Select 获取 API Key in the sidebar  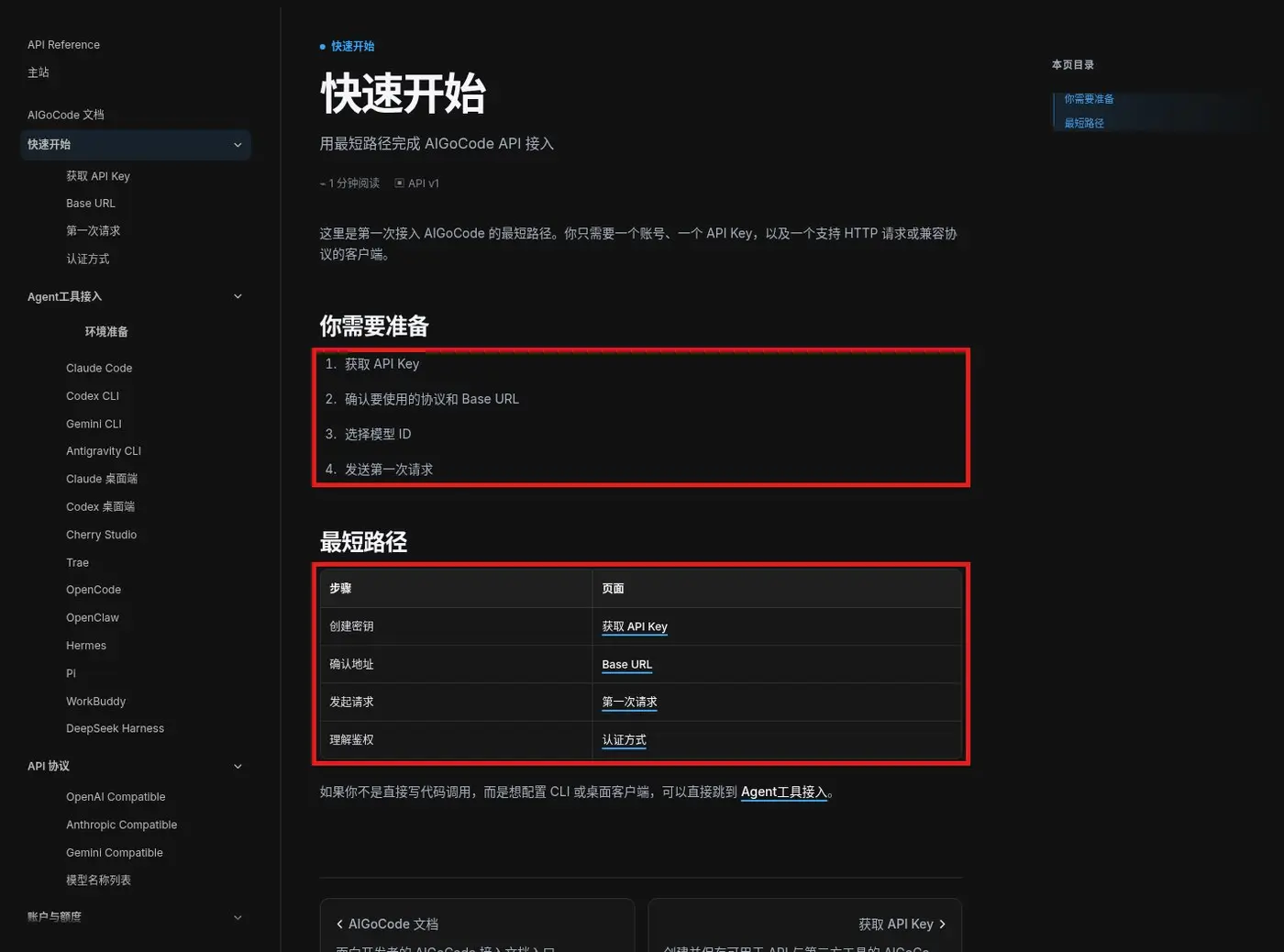pos(98,176)
